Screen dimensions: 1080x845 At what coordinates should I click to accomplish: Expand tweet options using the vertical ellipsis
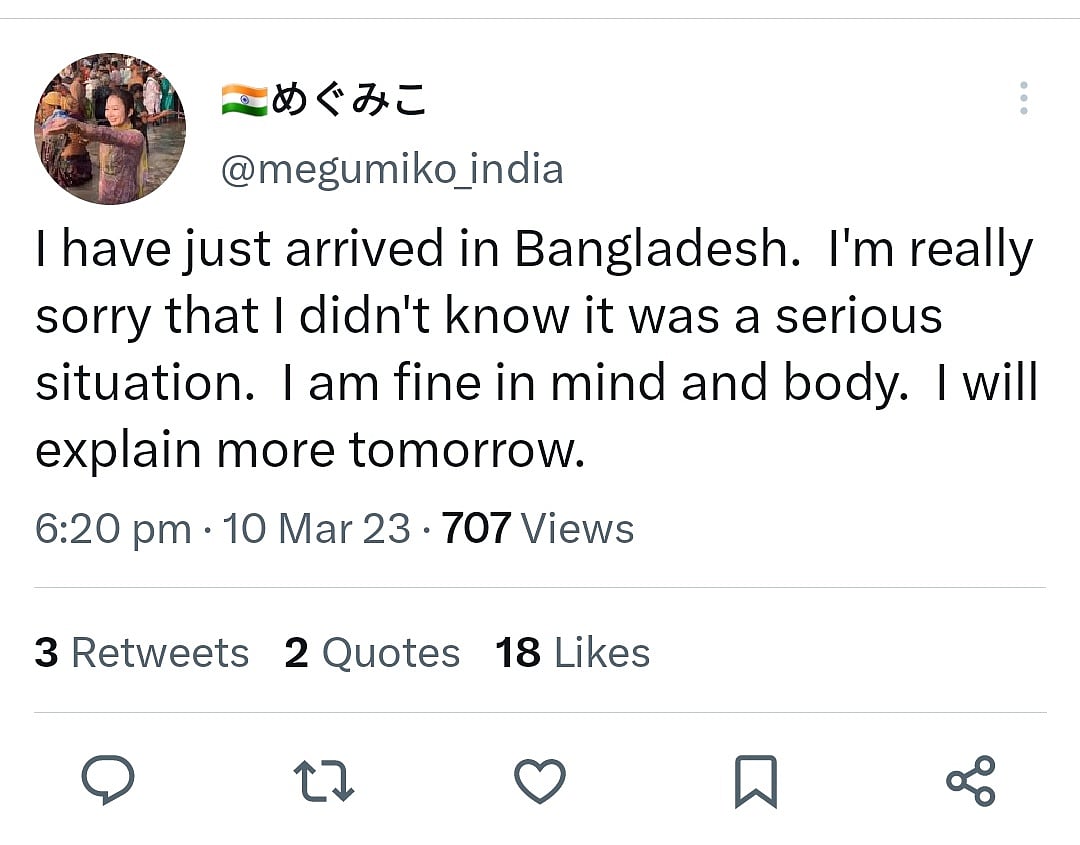pyautogui.click(x=1022, y=96)
